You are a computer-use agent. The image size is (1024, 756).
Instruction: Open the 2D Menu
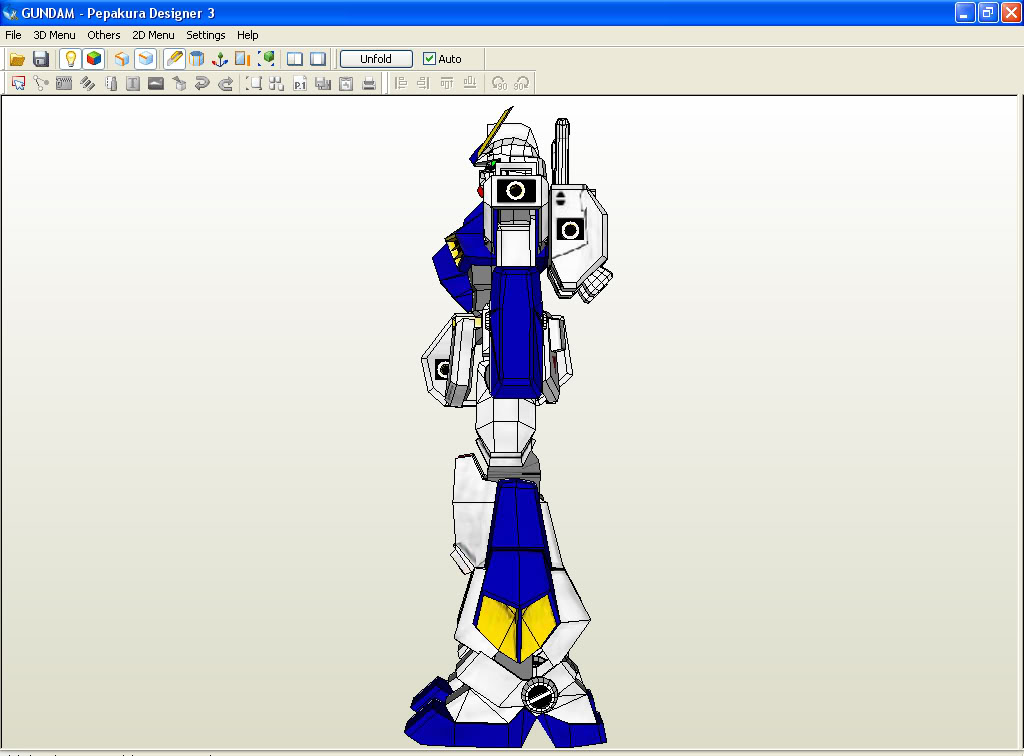click(x=153, y=35)
